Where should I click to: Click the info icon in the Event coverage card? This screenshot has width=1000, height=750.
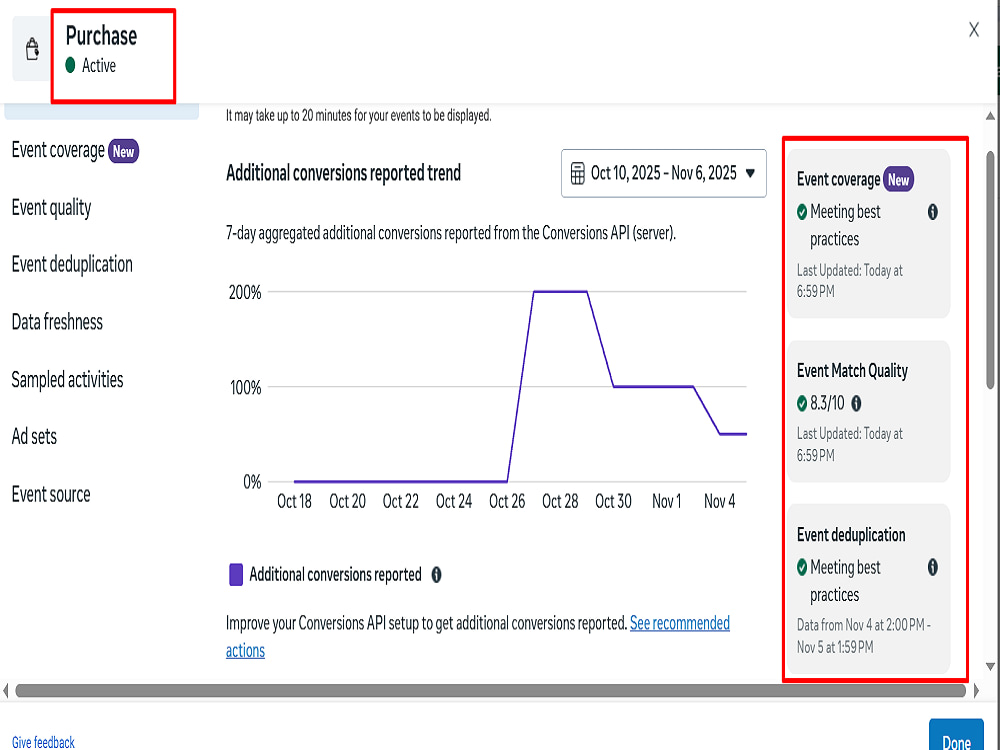coord(932,212)
